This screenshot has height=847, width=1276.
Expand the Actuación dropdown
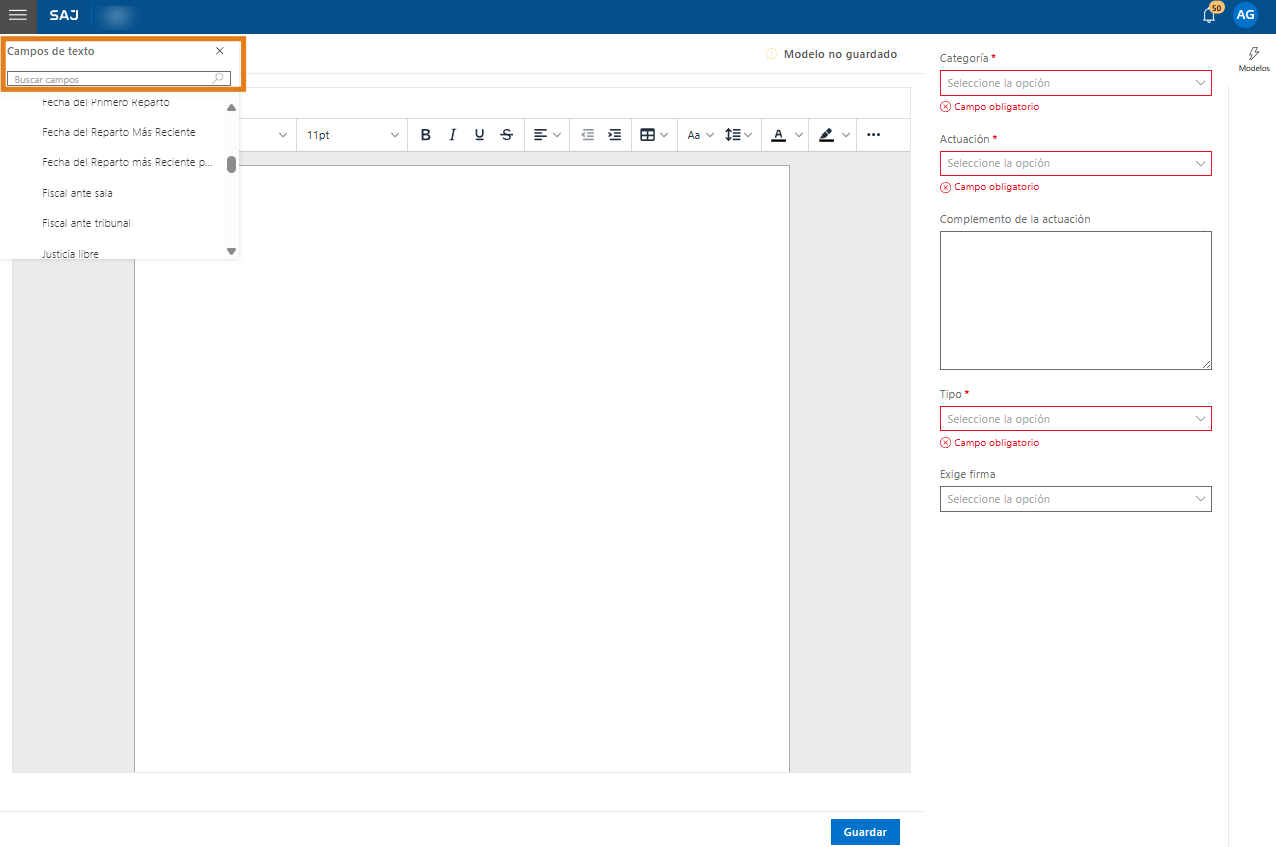tap(1075, 163)
